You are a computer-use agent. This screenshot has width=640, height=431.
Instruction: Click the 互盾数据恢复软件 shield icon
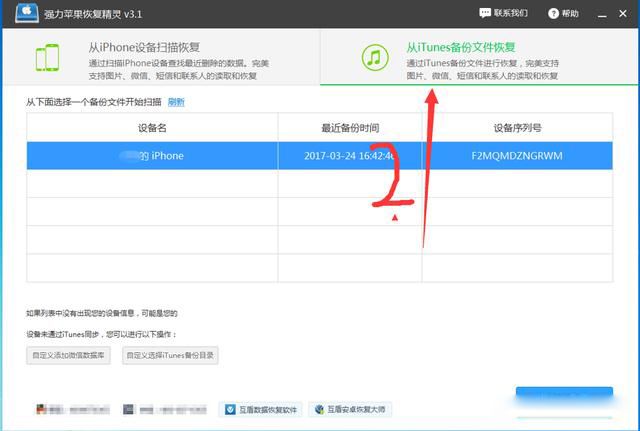[x=227, y=409]
